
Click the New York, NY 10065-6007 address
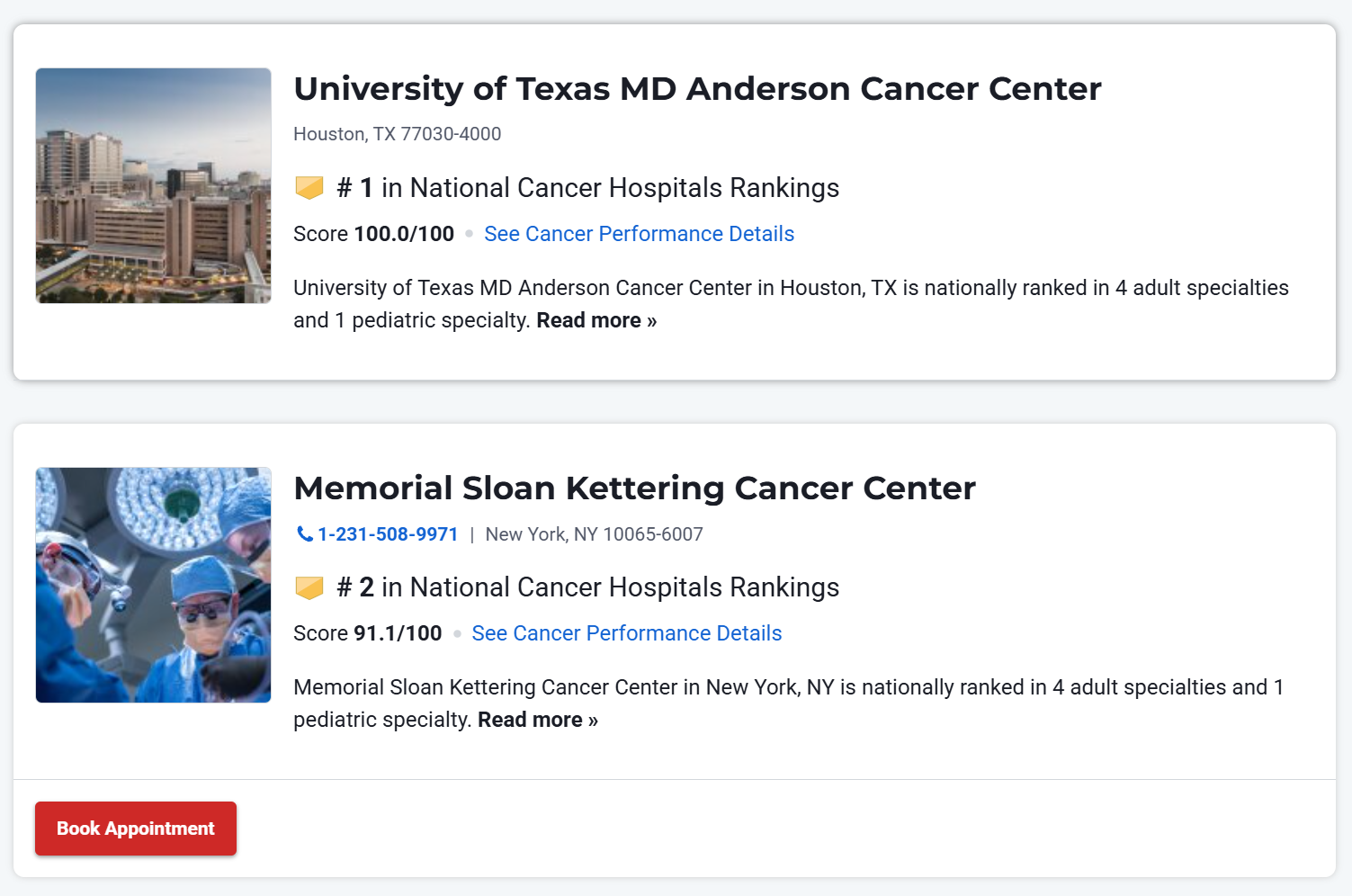(594, 534)
